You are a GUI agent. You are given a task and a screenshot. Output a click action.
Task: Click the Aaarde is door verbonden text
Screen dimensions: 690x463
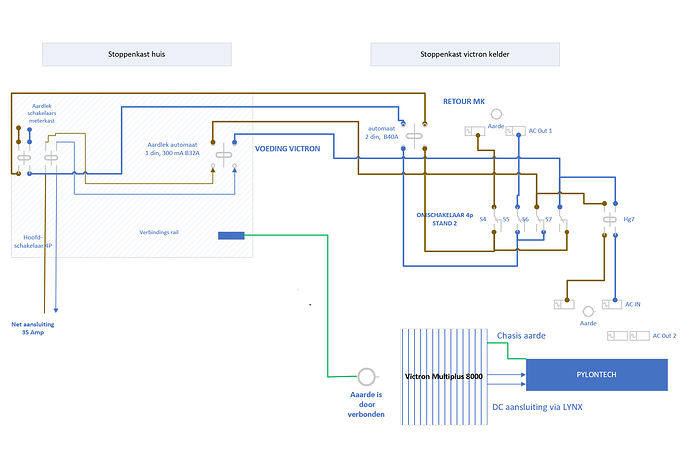point(366,404)
